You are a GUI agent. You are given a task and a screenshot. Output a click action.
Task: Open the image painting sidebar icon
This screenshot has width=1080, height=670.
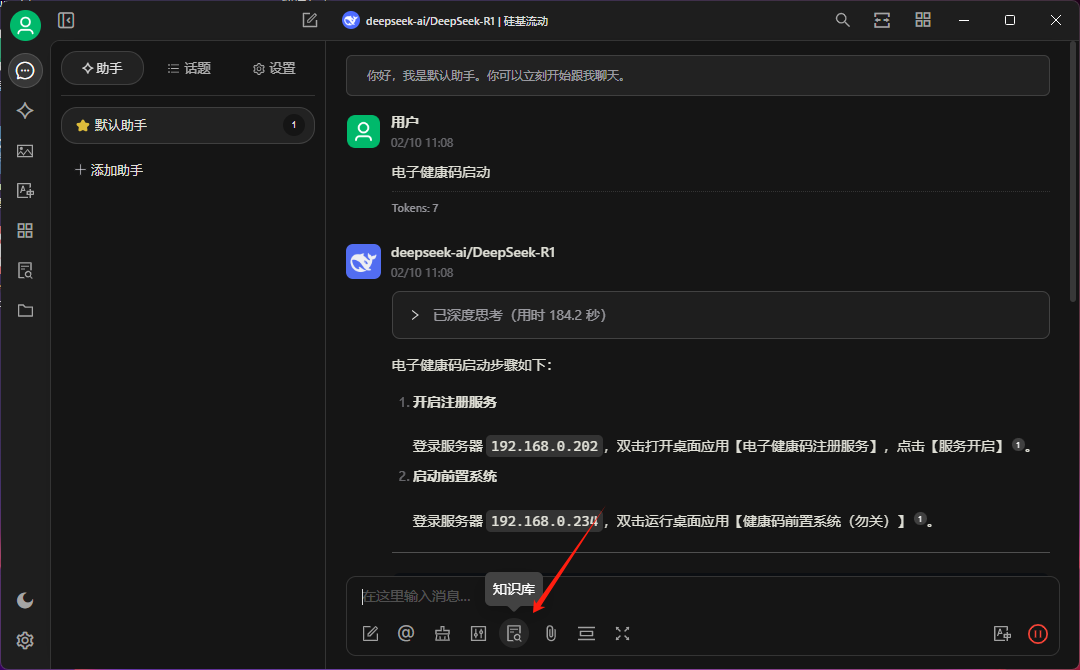25,151
